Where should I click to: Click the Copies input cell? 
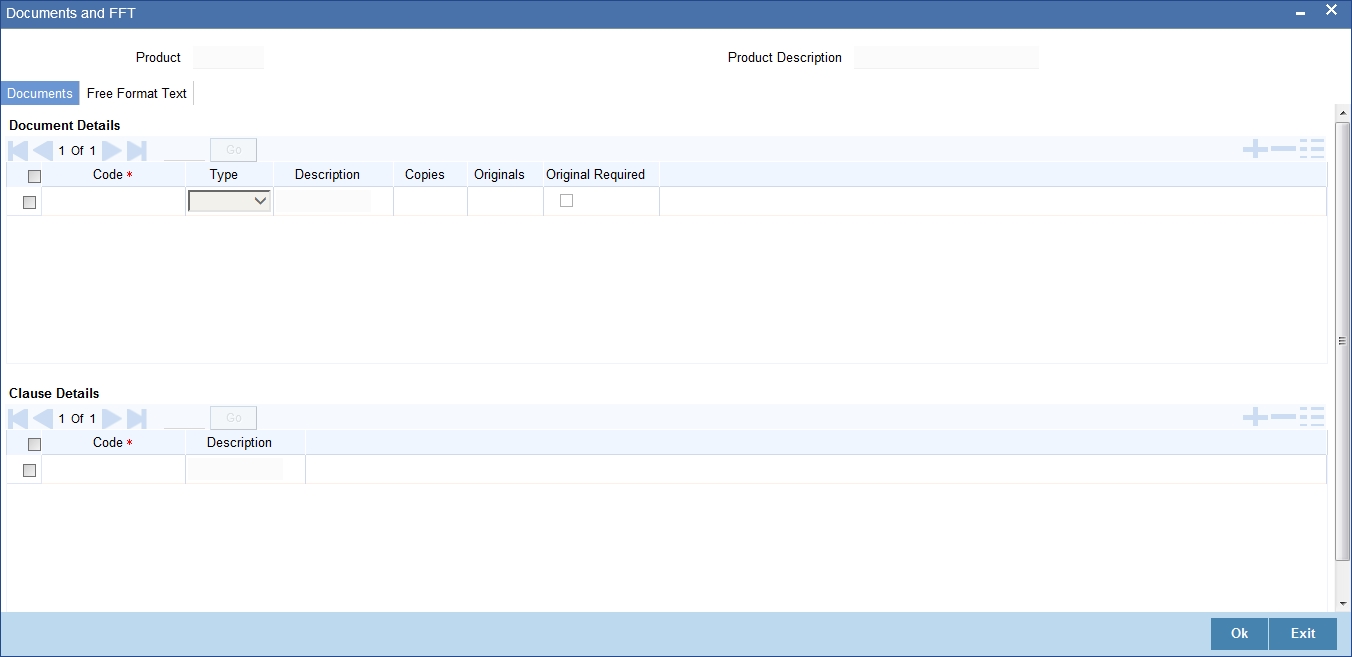tap(430, 201)
